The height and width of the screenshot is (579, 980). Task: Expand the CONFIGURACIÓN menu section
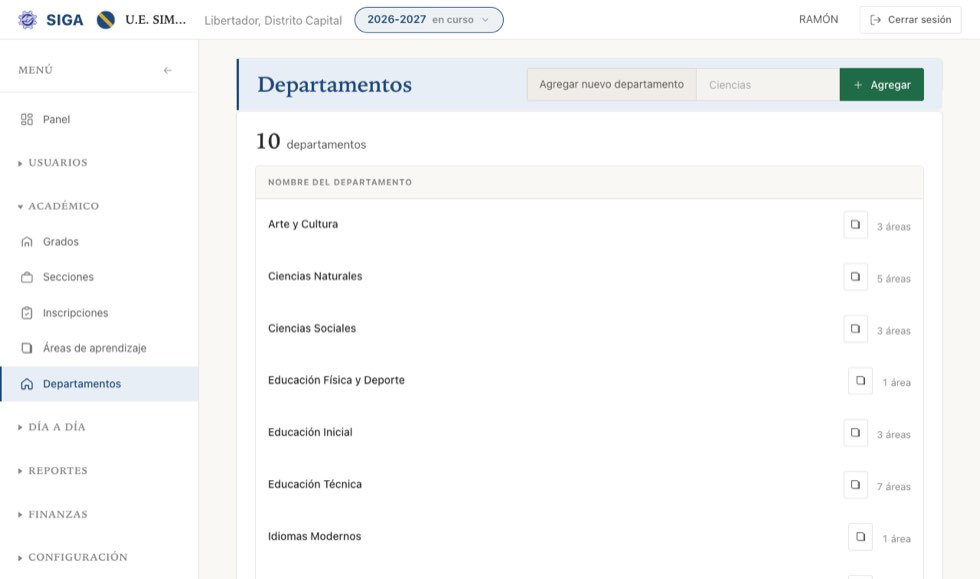coord(73,557)
